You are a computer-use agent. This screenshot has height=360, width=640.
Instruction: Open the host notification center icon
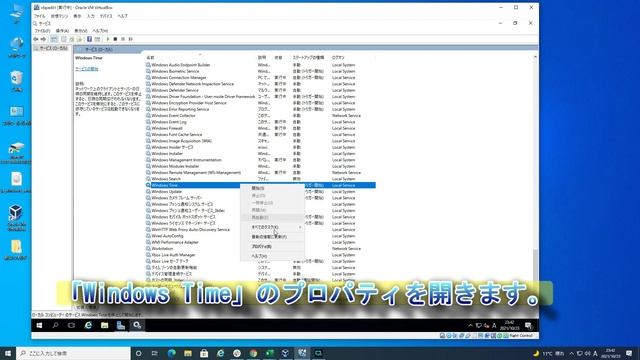(629, 353)
